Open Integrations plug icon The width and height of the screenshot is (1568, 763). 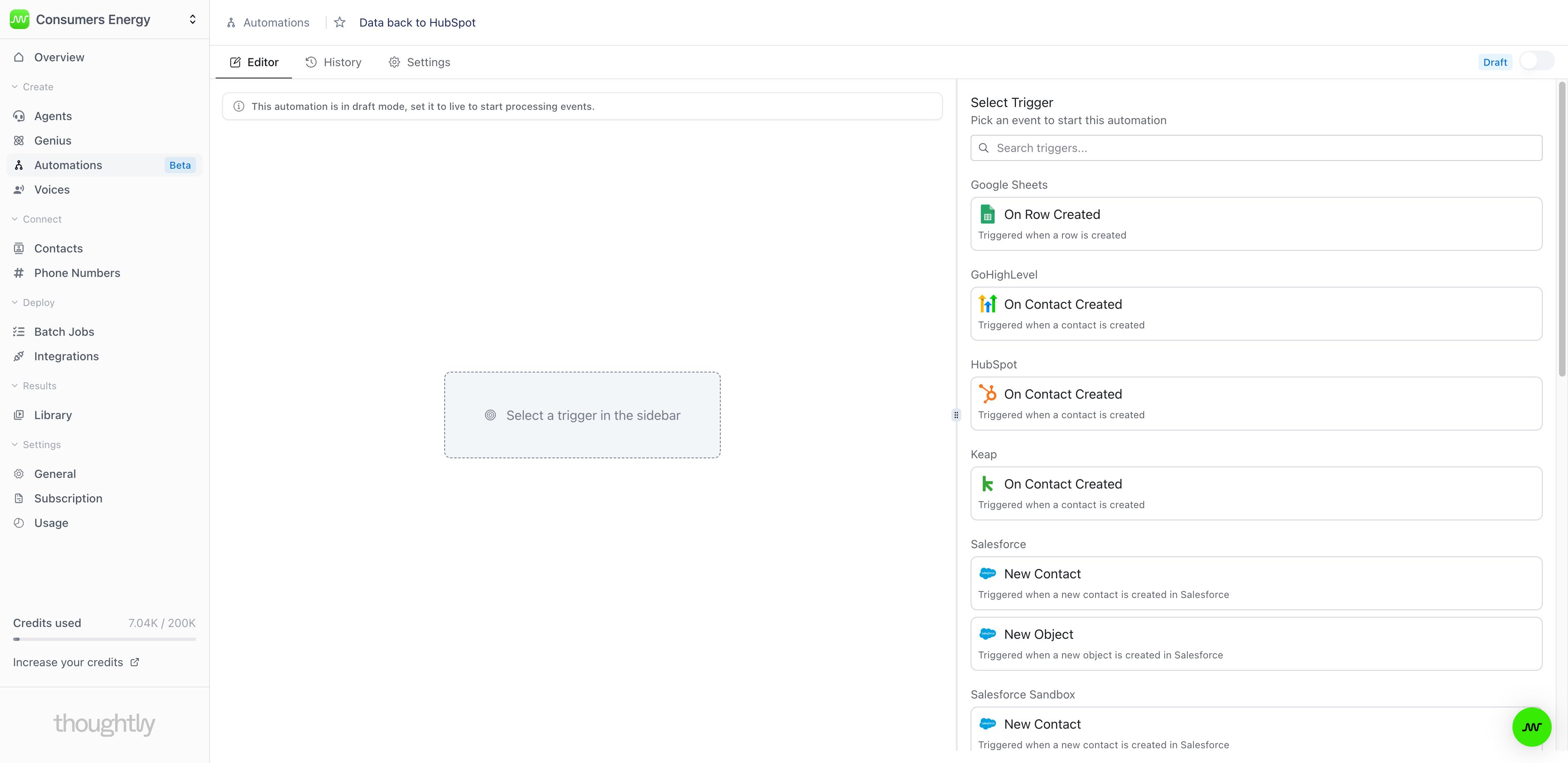19,356
